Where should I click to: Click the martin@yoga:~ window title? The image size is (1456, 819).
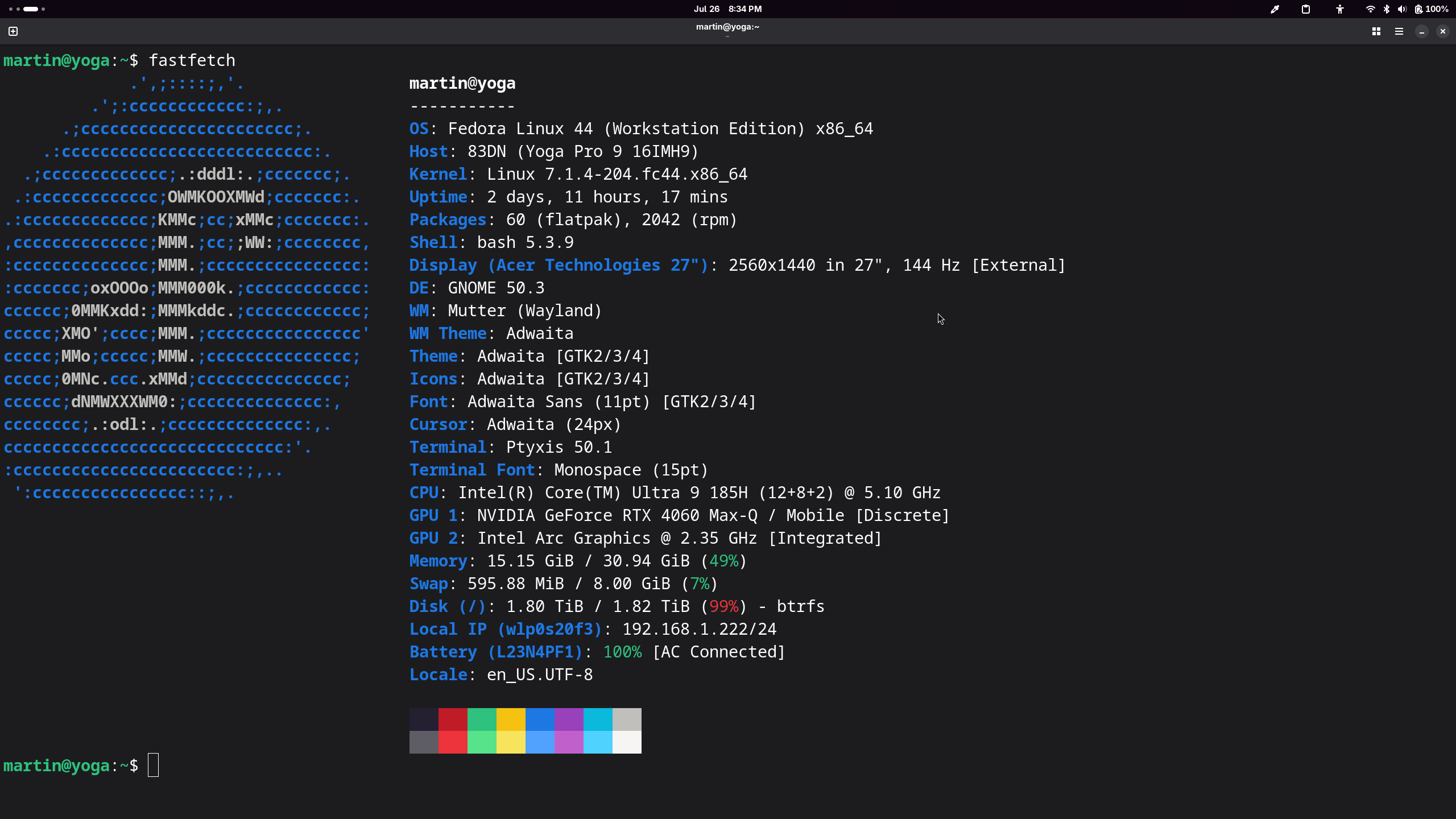click(727, 27)
